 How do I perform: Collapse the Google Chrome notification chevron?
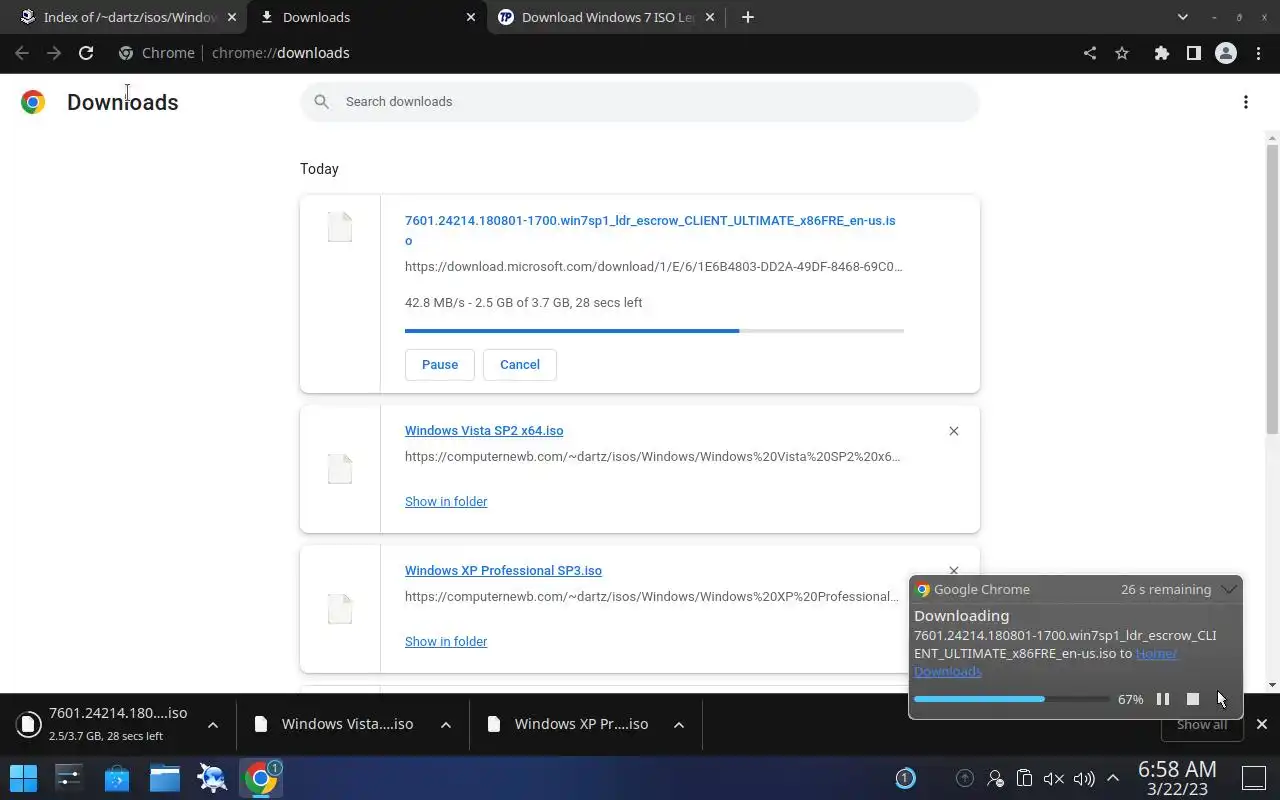pos(1229,589)
